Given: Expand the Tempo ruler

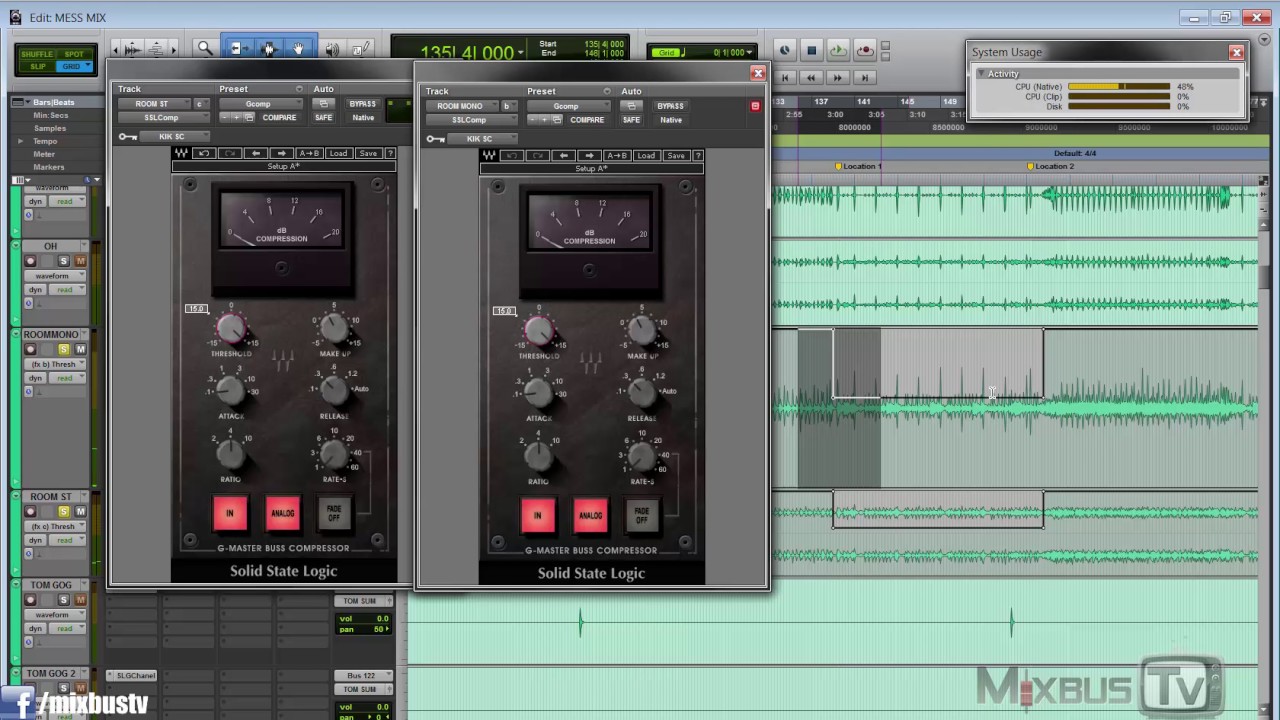Looking at the screenshot, I should pos(19,141).
